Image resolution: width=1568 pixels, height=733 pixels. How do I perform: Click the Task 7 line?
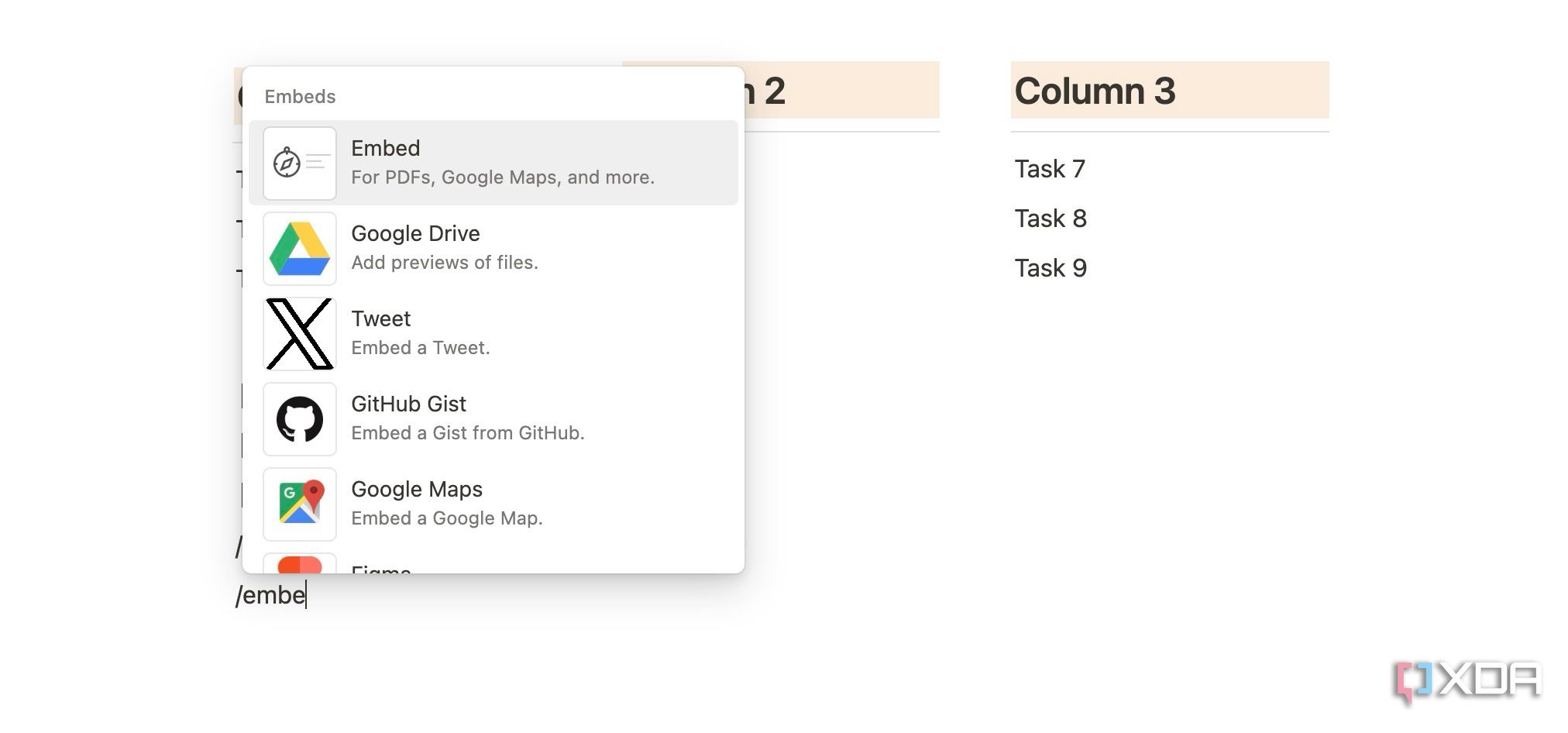click(1050, 169)
